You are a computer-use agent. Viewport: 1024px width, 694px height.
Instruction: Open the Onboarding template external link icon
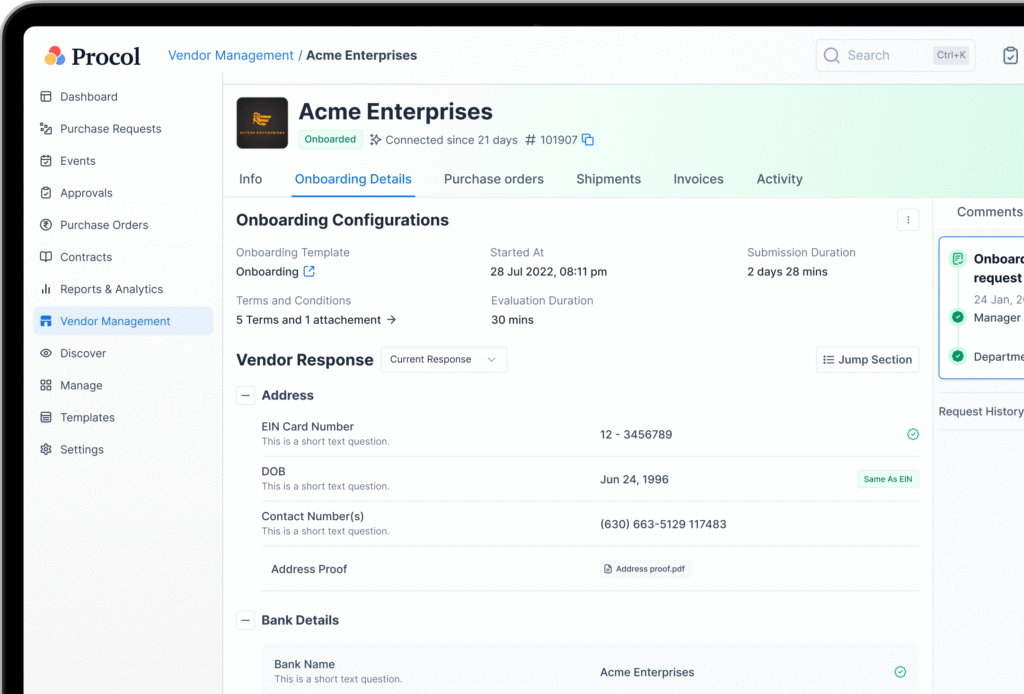(x=309, y=272)
